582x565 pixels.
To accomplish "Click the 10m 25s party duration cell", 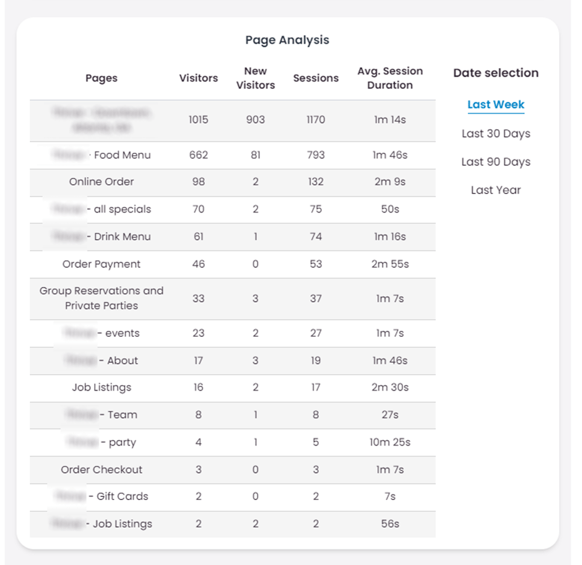I will 390,442.
